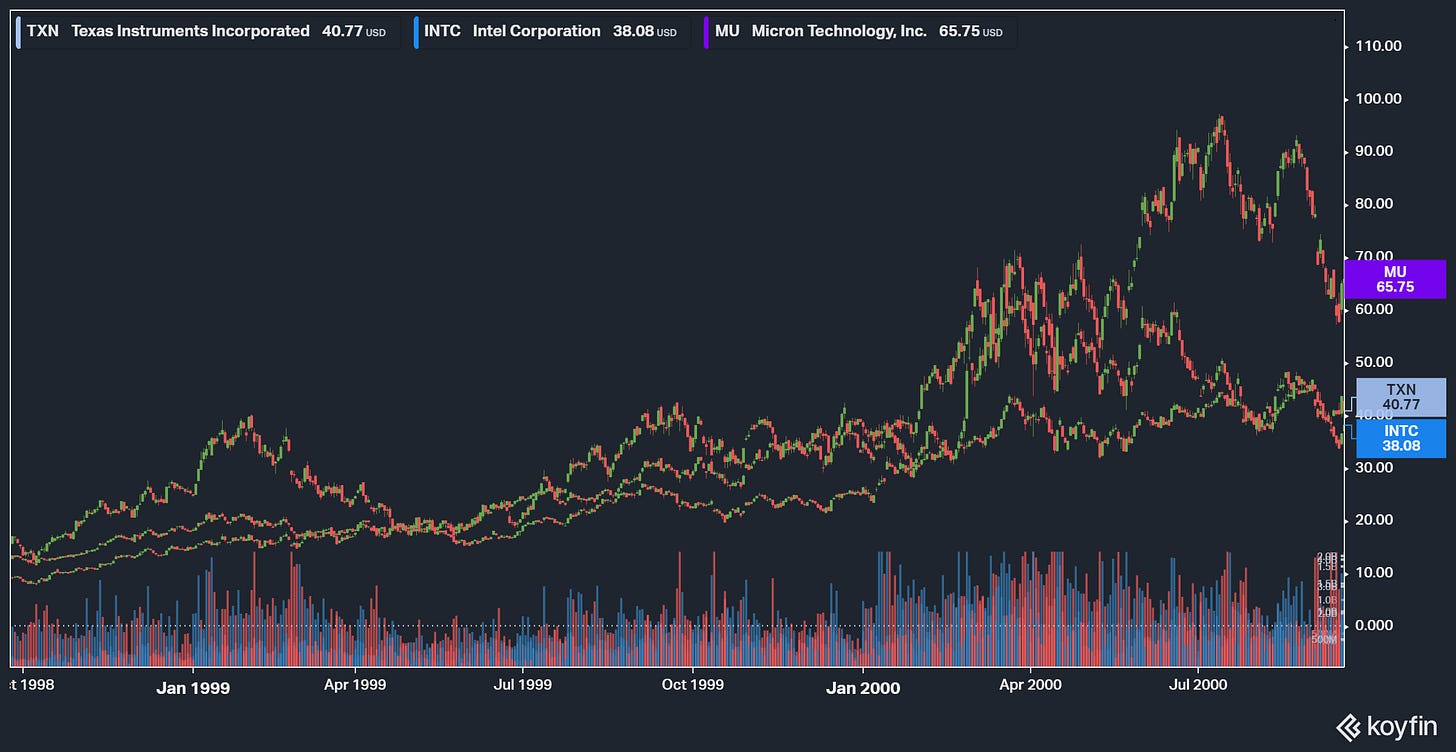The width and height of the screenshot is (1456, 752).
Task: Select the purple MU 65.75 price flag
Action: (1395, 280)
